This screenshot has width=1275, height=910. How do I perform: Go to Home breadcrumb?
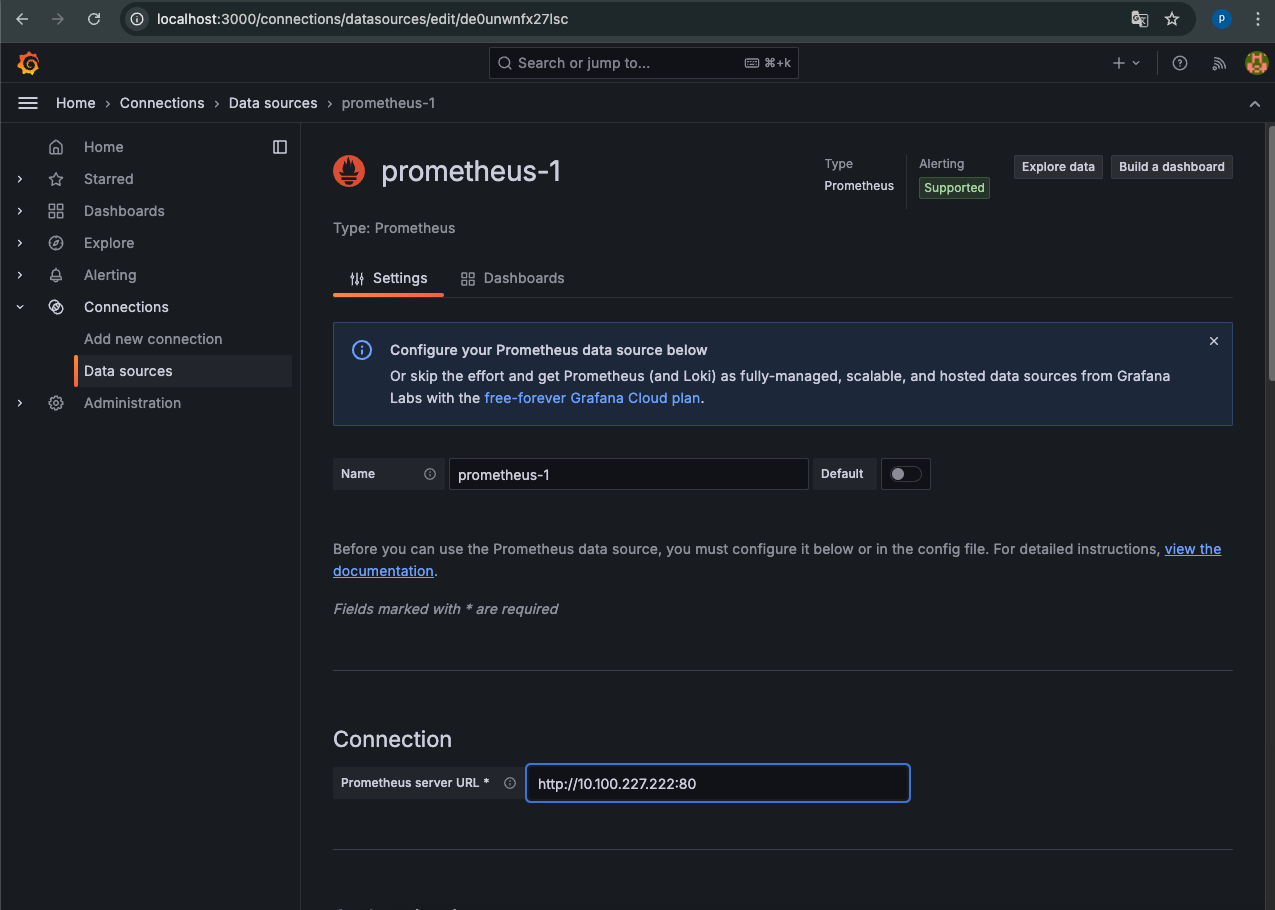click(x=76, y=103)
